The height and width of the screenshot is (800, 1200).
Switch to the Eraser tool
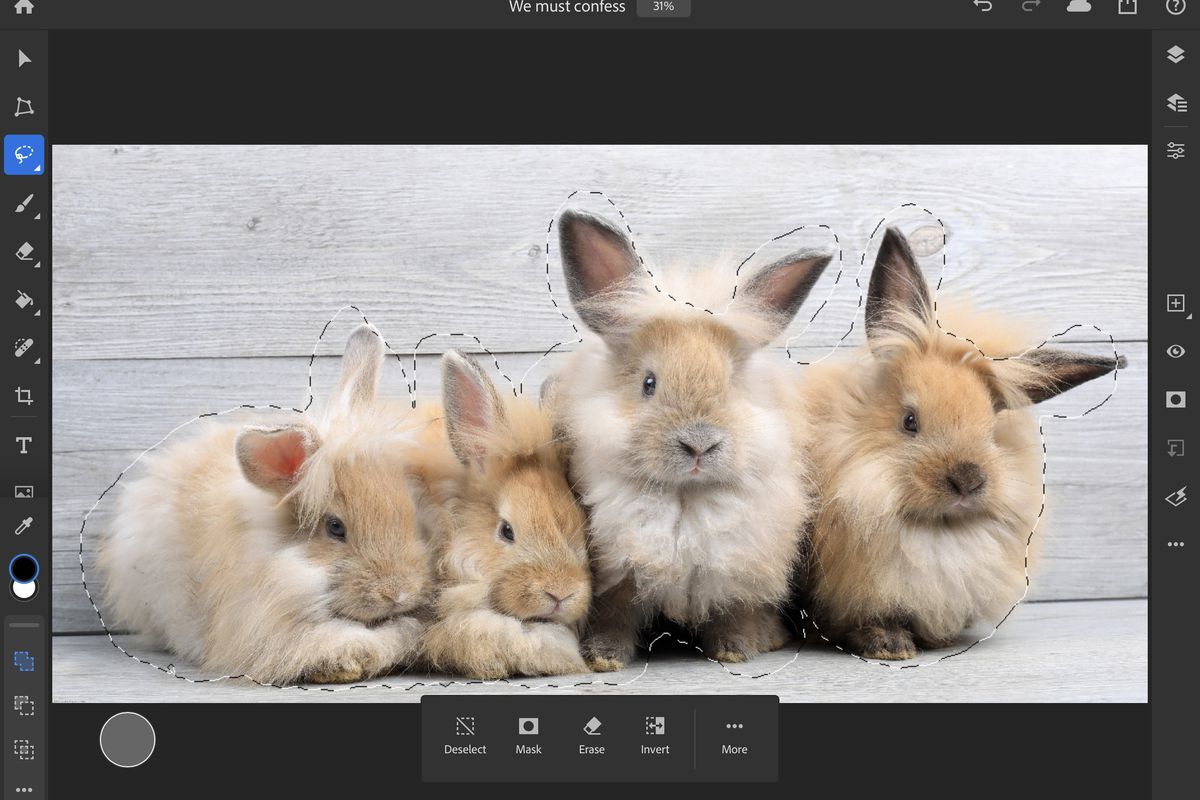24,252
